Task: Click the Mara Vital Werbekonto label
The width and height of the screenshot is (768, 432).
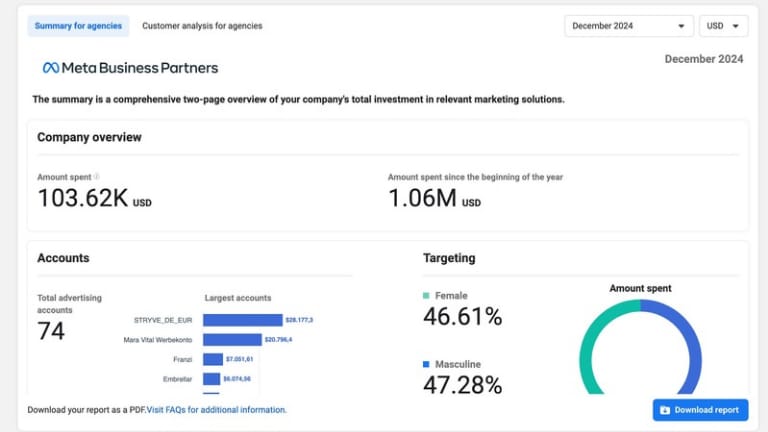Action: (158, 340)
